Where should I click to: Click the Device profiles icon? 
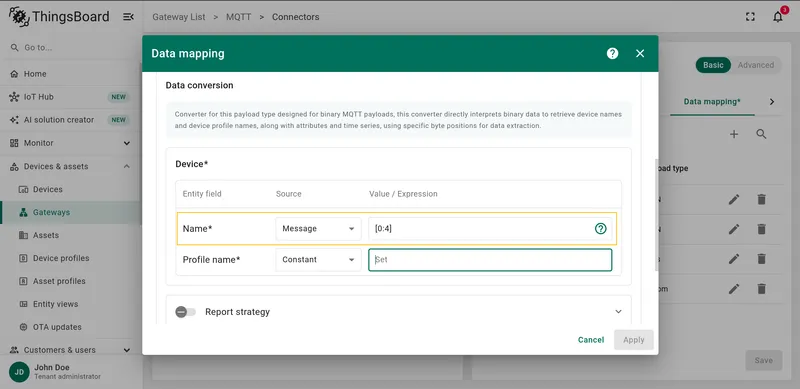pos(23,258)
